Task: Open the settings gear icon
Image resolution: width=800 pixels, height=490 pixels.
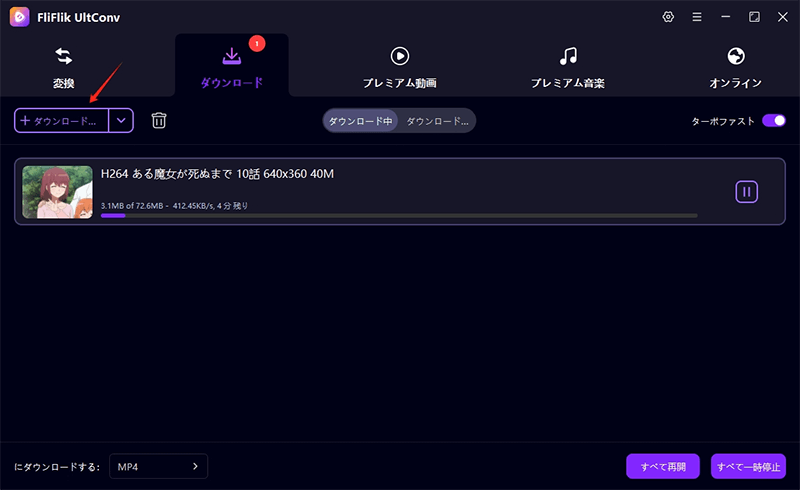Action: [x=668, y=17]
